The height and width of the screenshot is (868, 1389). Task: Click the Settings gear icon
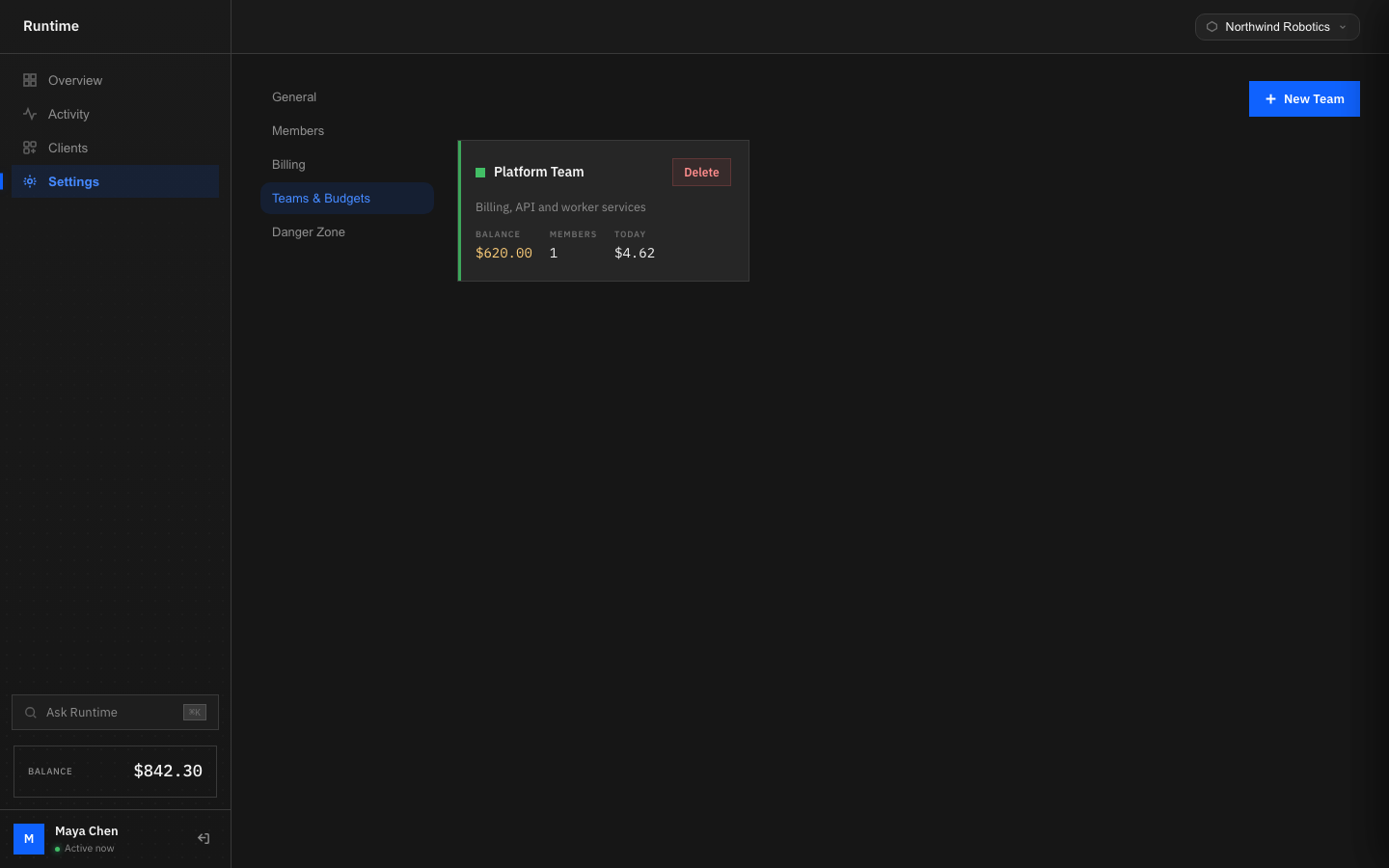pos(30,181)
